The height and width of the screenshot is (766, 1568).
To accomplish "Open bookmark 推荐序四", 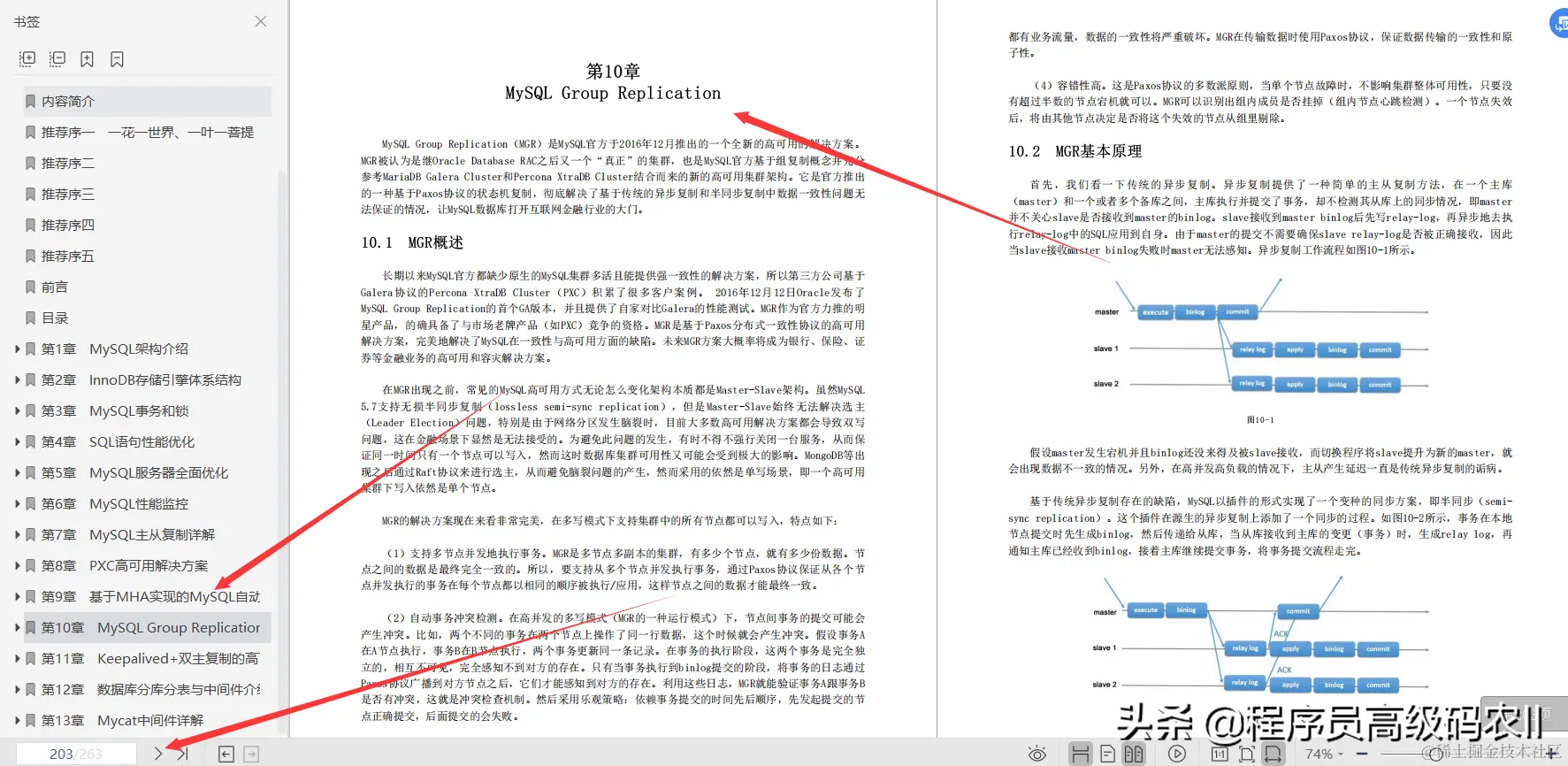I will point(147,225).
